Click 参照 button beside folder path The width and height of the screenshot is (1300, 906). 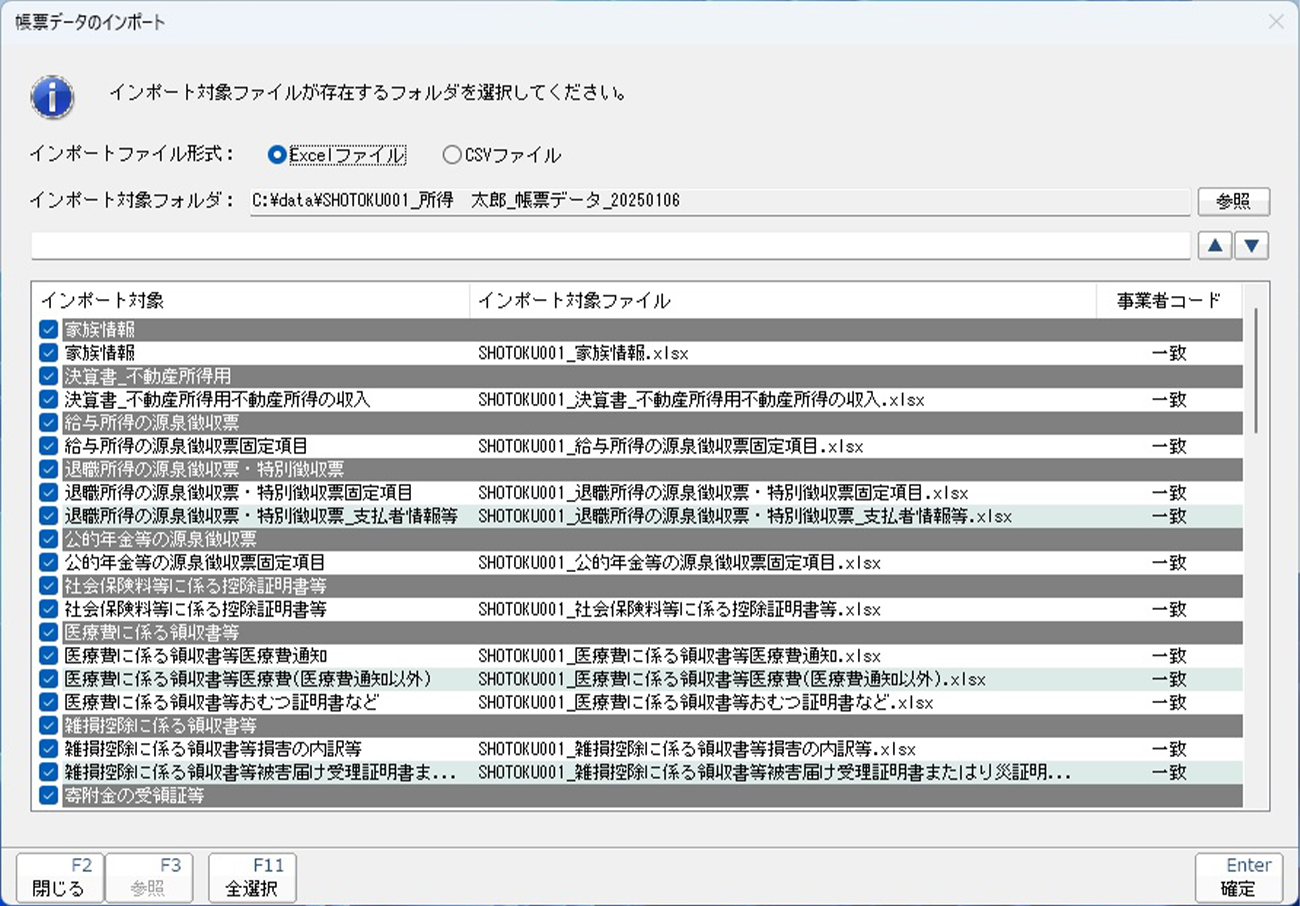click(x=1233, y=201)
